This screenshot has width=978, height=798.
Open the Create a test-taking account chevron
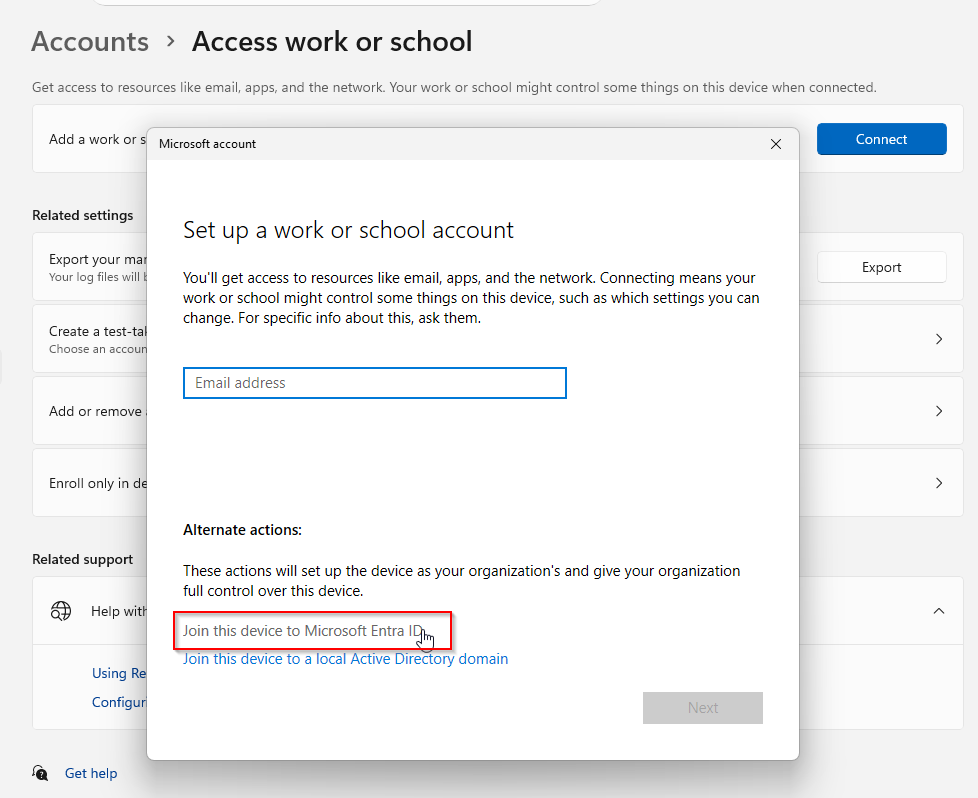939,339
